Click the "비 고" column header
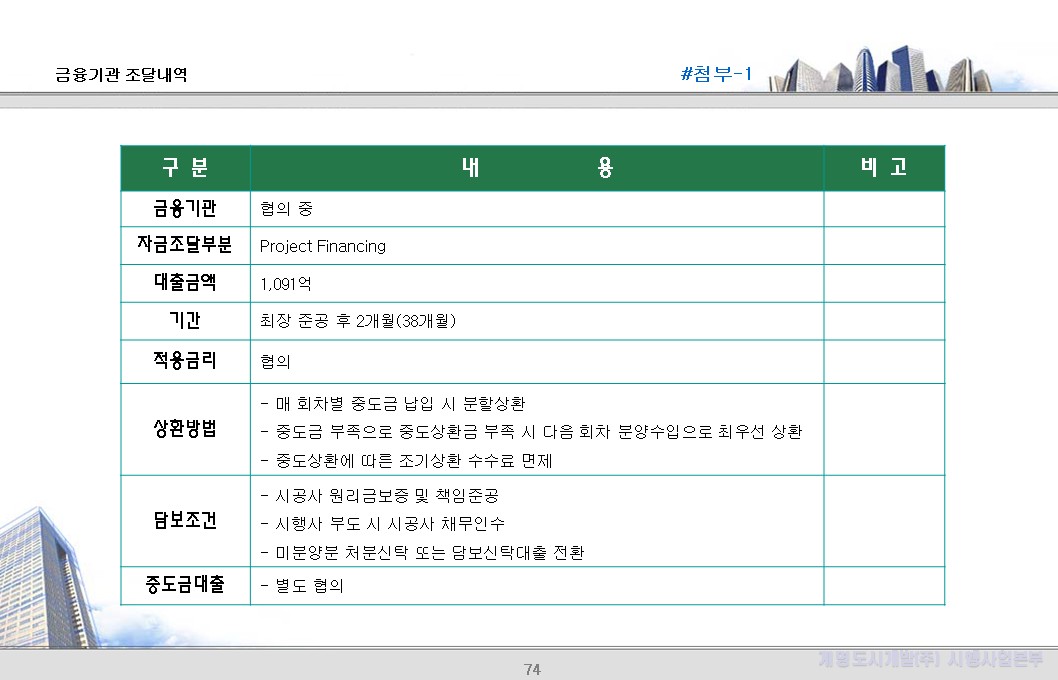Screen dimensions: 1058x680 (882, 167)
